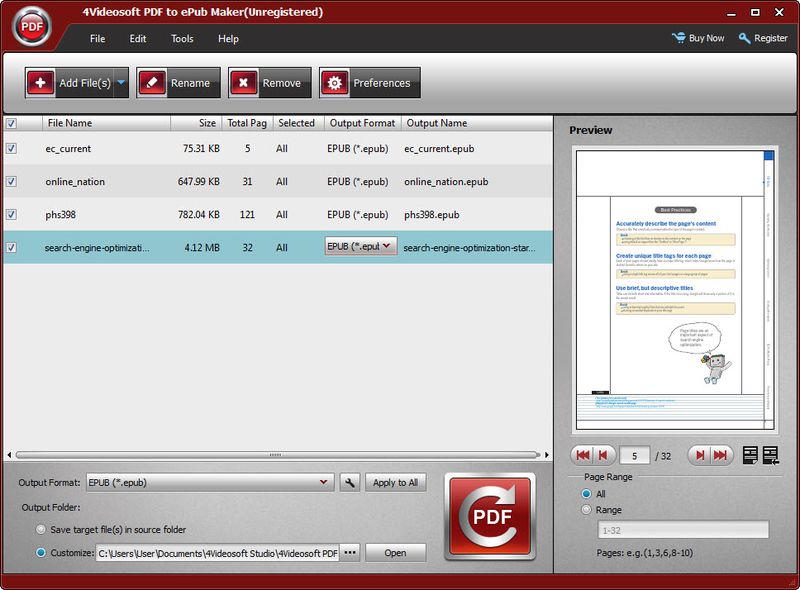800x590 pixels.
Task: Select the Save target files in source folder option
Action: coord(38,530)
